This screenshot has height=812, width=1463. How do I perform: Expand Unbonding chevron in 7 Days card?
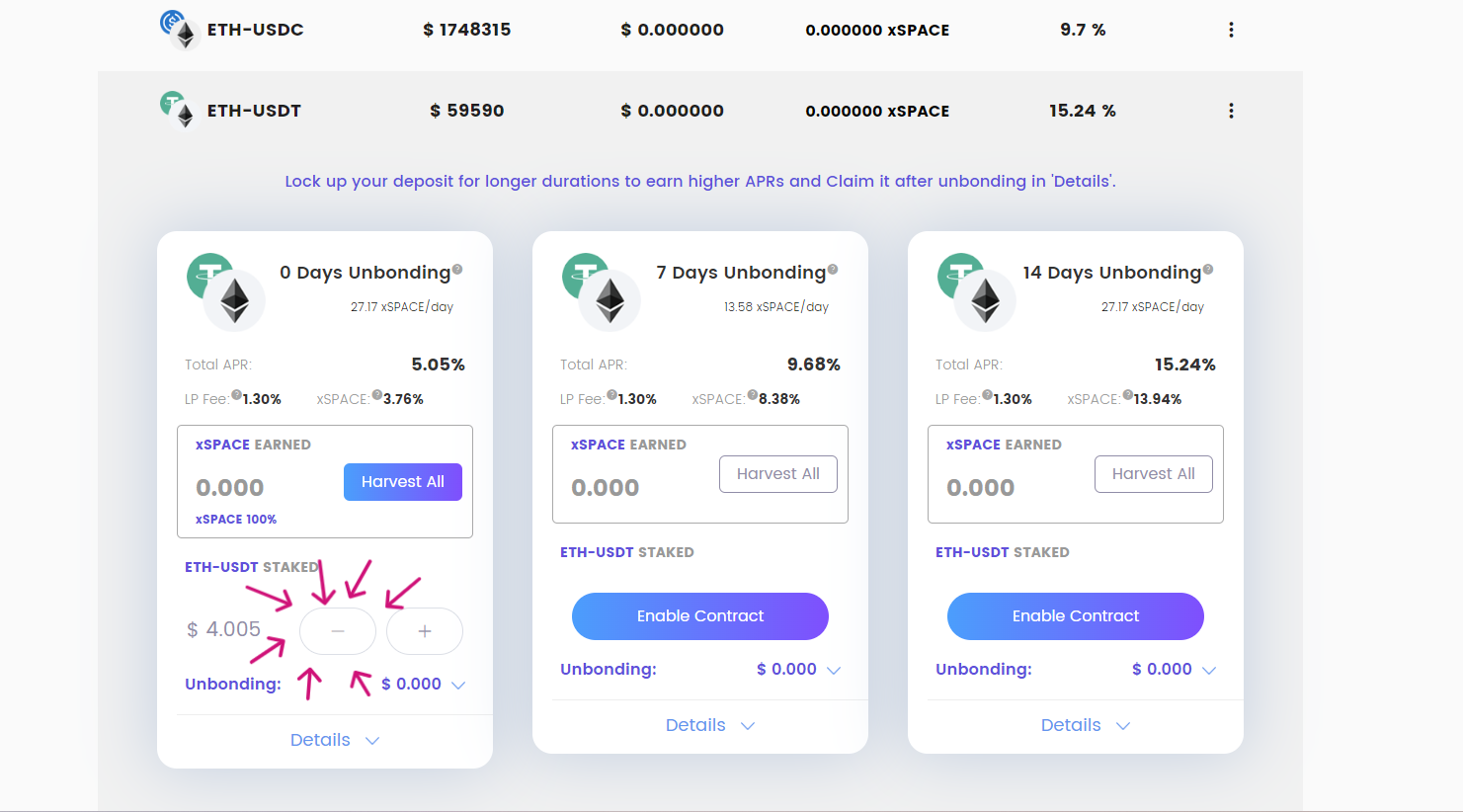pyautogui.click(x=834, y=670)
